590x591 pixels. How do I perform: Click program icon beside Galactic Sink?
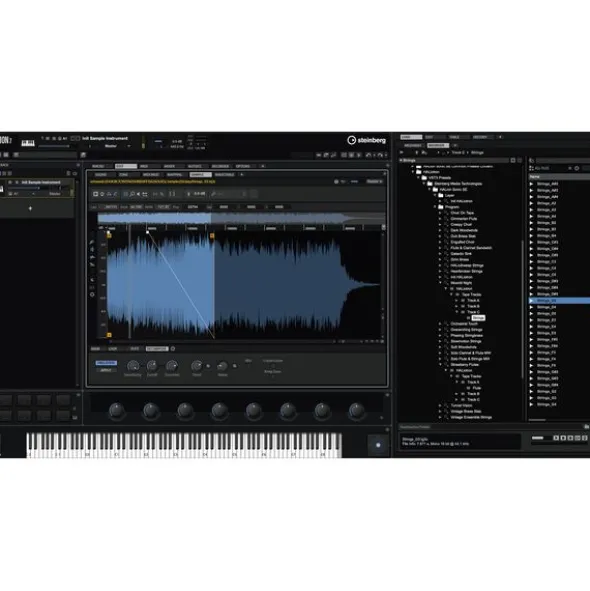[x=446, y=254]
